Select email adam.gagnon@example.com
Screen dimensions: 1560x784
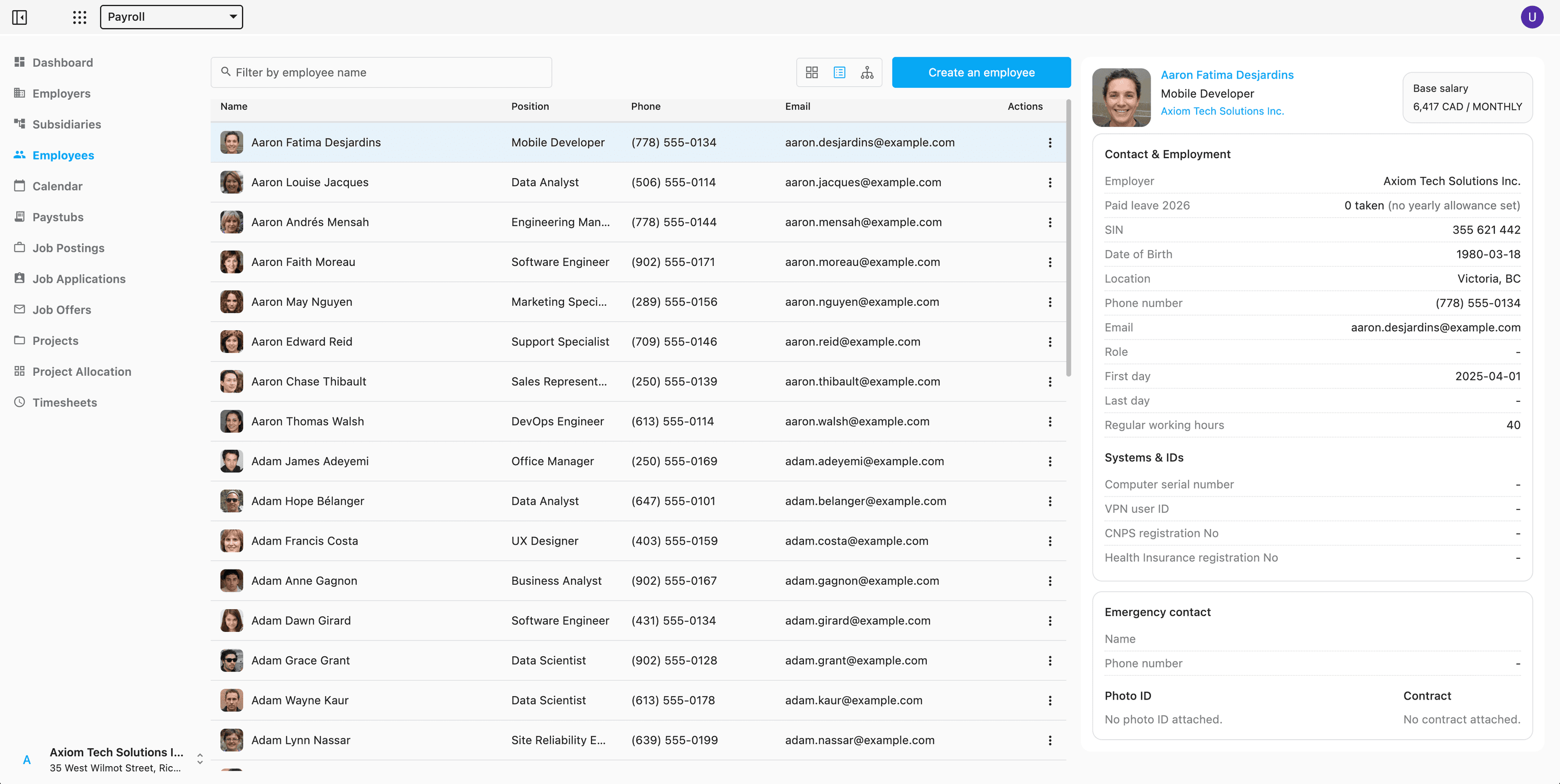click(x=862, y=581)
